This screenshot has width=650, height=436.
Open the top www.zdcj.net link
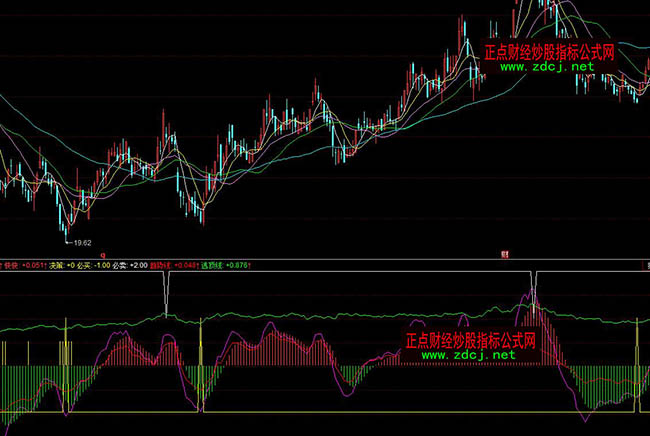click(x=547, y=67)
